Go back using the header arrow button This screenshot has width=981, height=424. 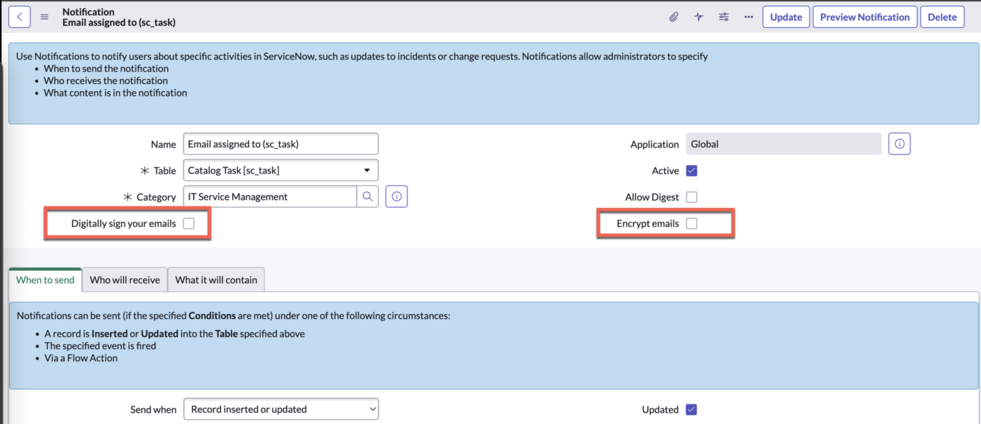tap(19, 17)
